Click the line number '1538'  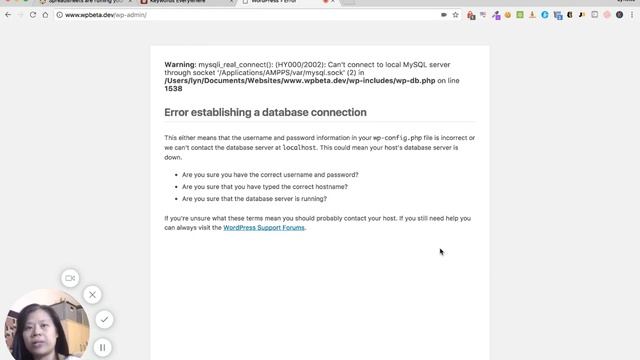173,89
